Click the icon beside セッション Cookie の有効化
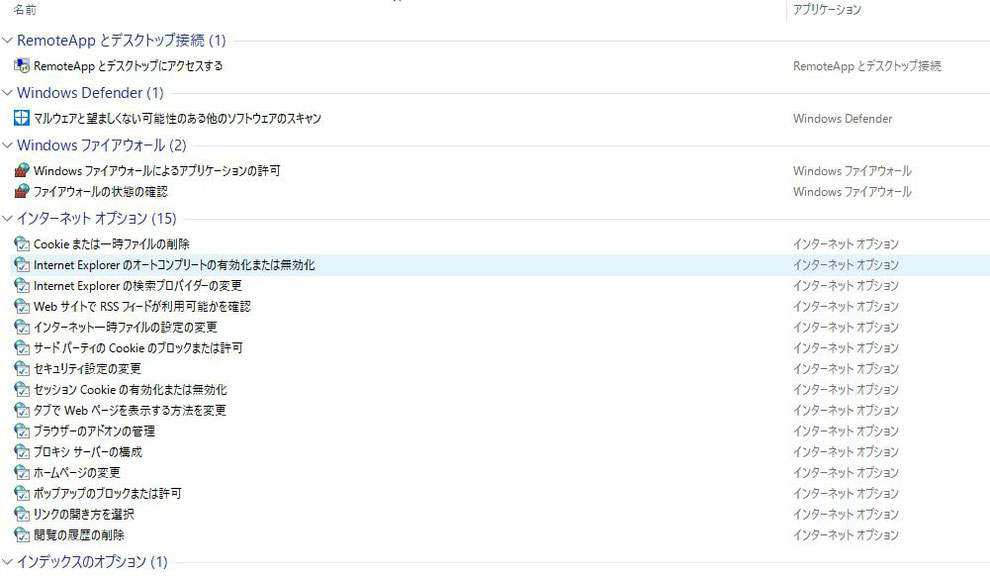 [x=21, y=389]
